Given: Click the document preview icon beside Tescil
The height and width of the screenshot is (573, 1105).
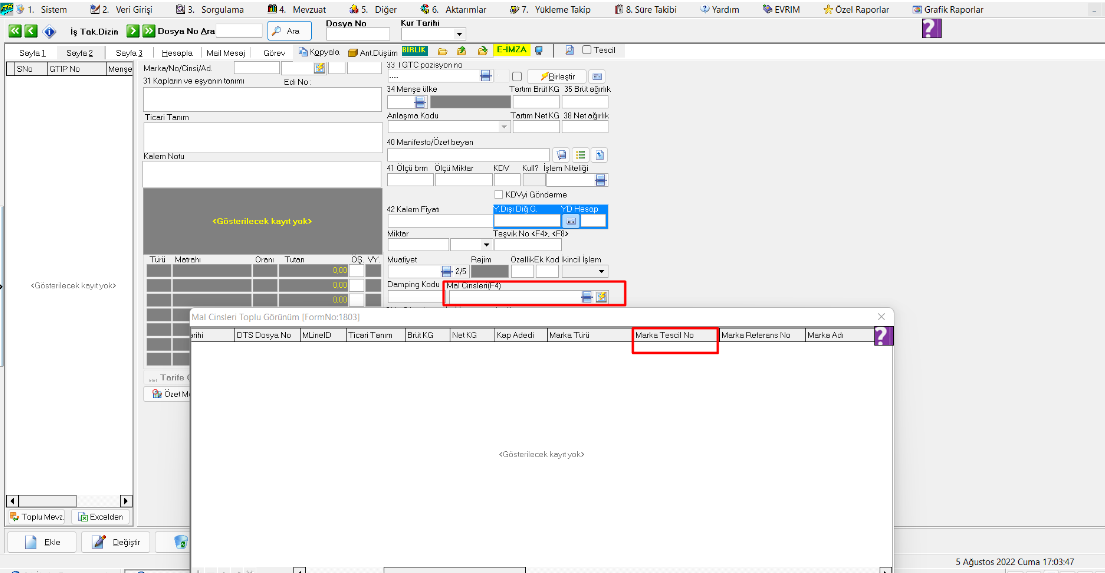Looking at the screenshot, I should pyautogui.click(x=569, y=51).
